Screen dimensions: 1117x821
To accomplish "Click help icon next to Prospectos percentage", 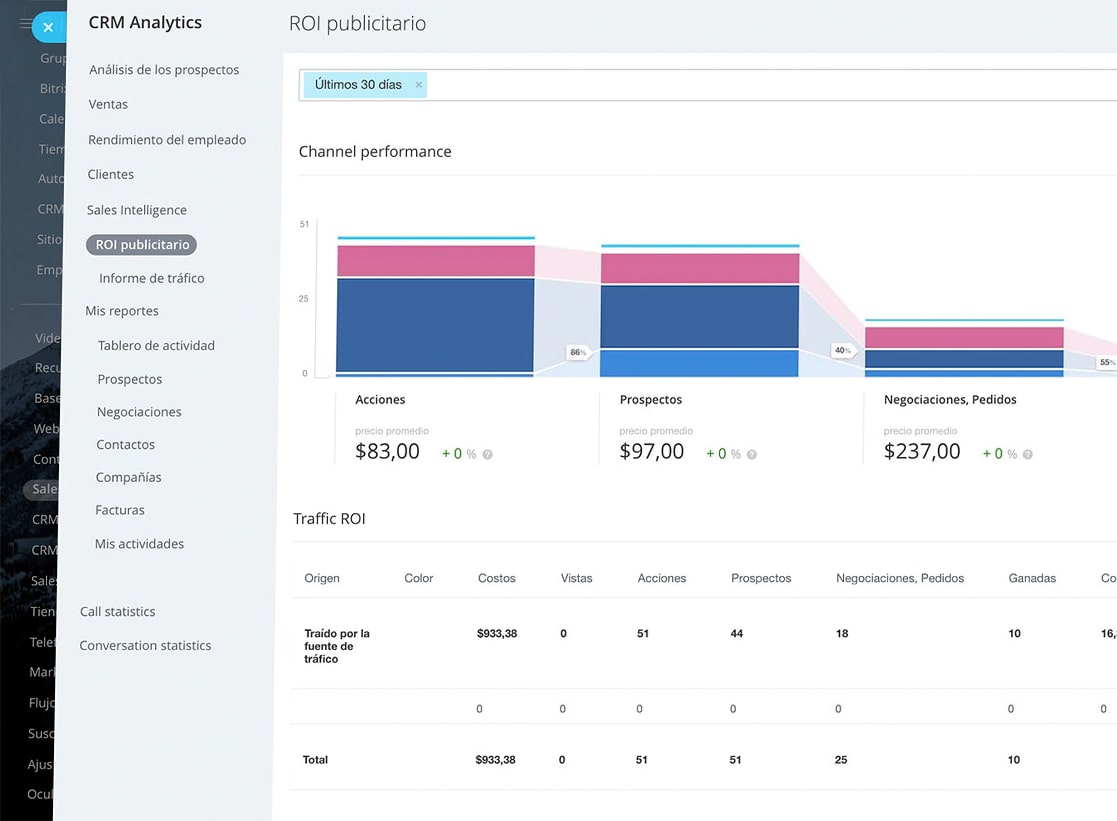I will [751, 454].
